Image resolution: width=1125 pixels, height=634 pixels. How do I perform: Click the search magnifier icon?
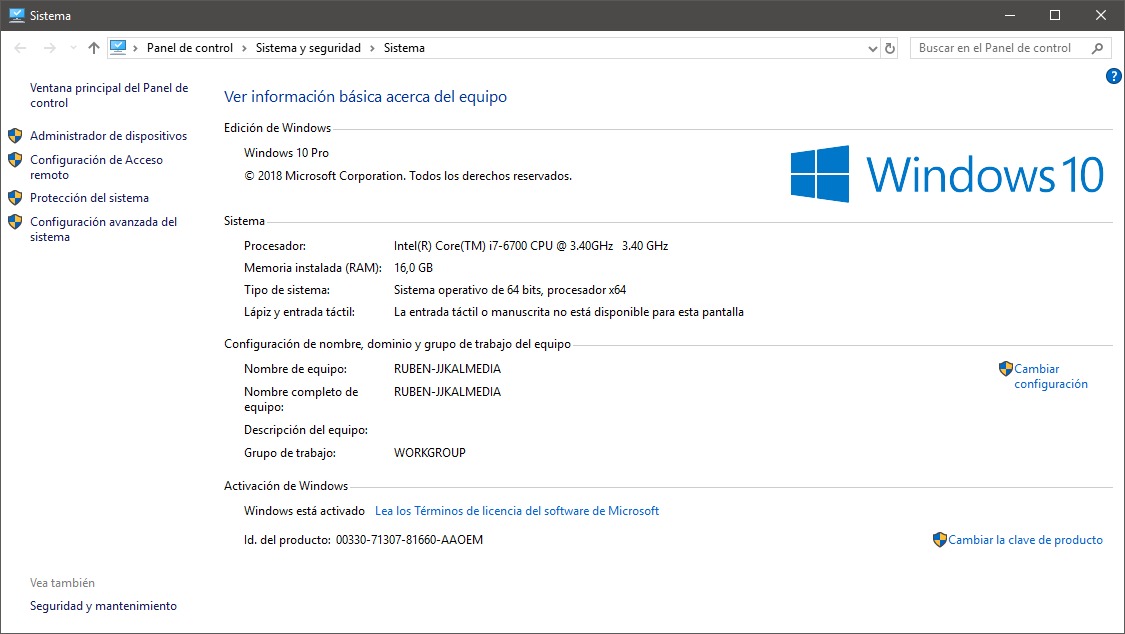tap(1098, 48)
